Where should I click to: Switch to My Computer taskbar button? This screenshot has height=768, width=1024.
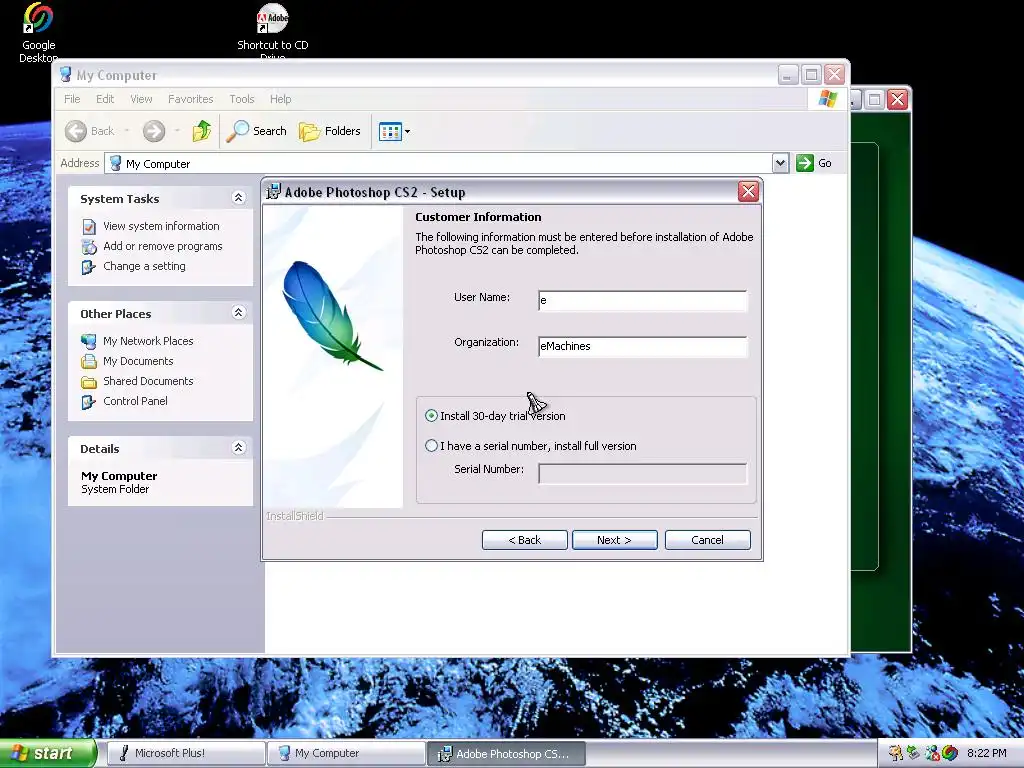coord(346,753)
